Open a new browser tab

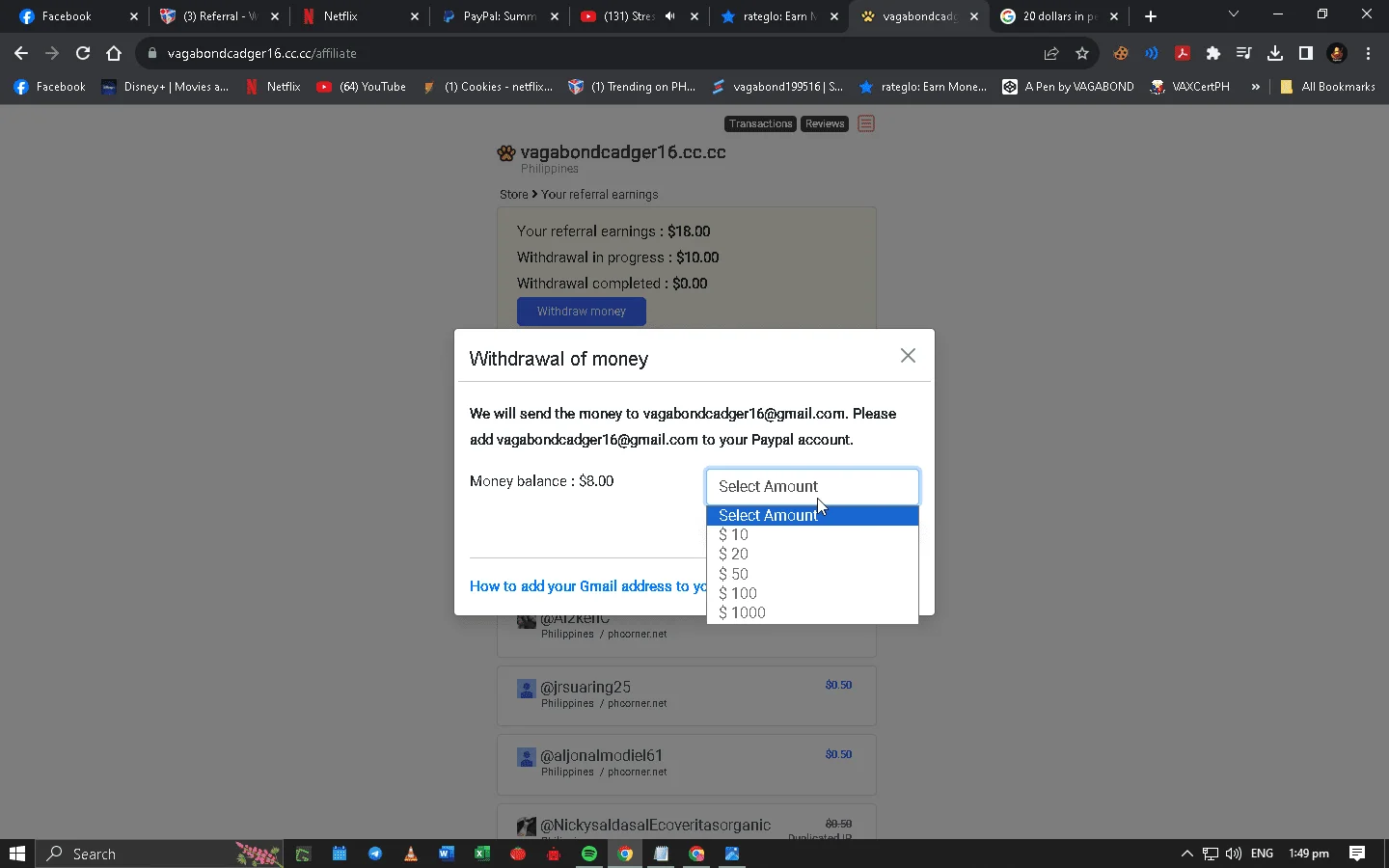coord(1150,16)
